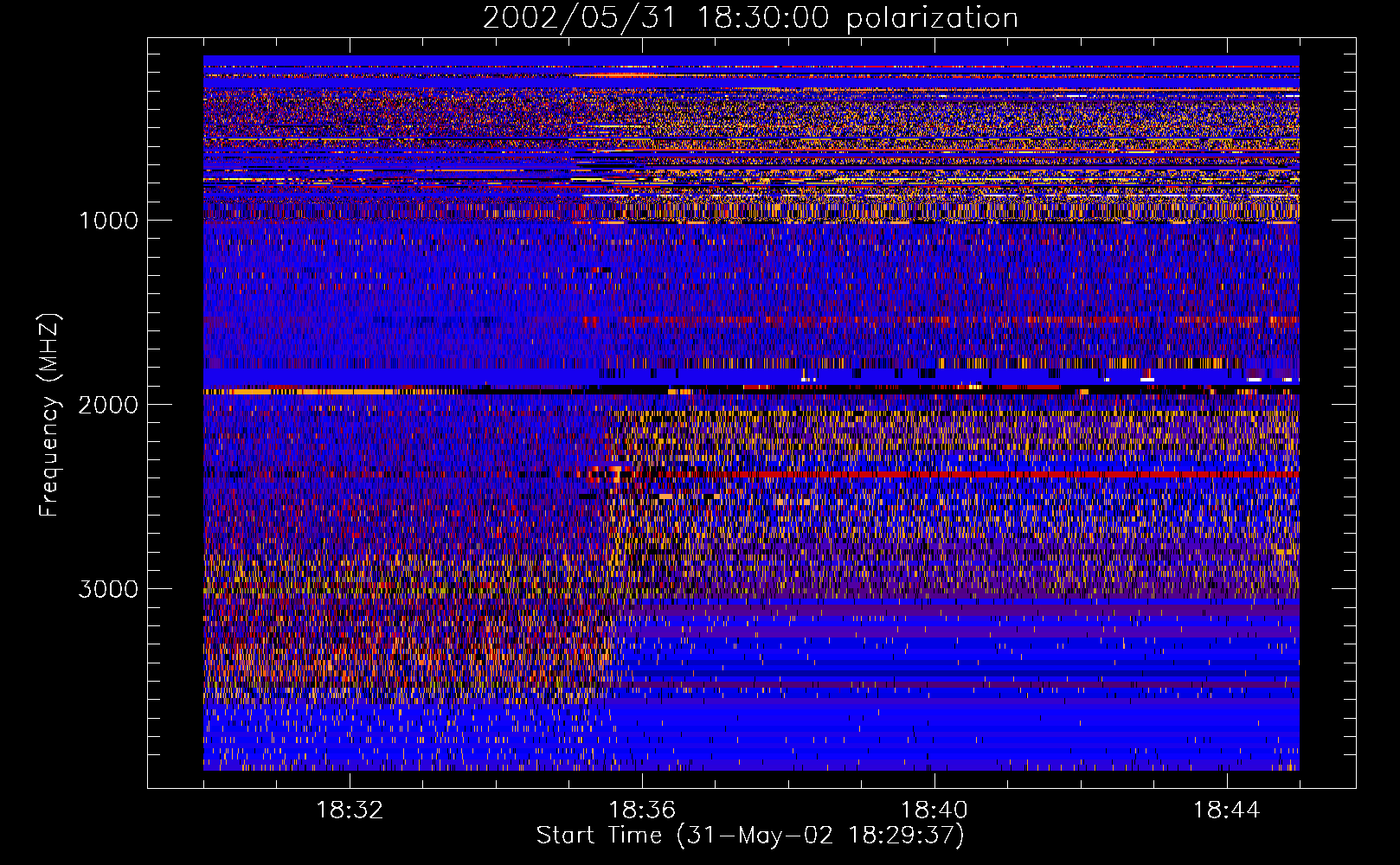
Task: Click the '18:32' time axis label
Action: click(350, 811)
